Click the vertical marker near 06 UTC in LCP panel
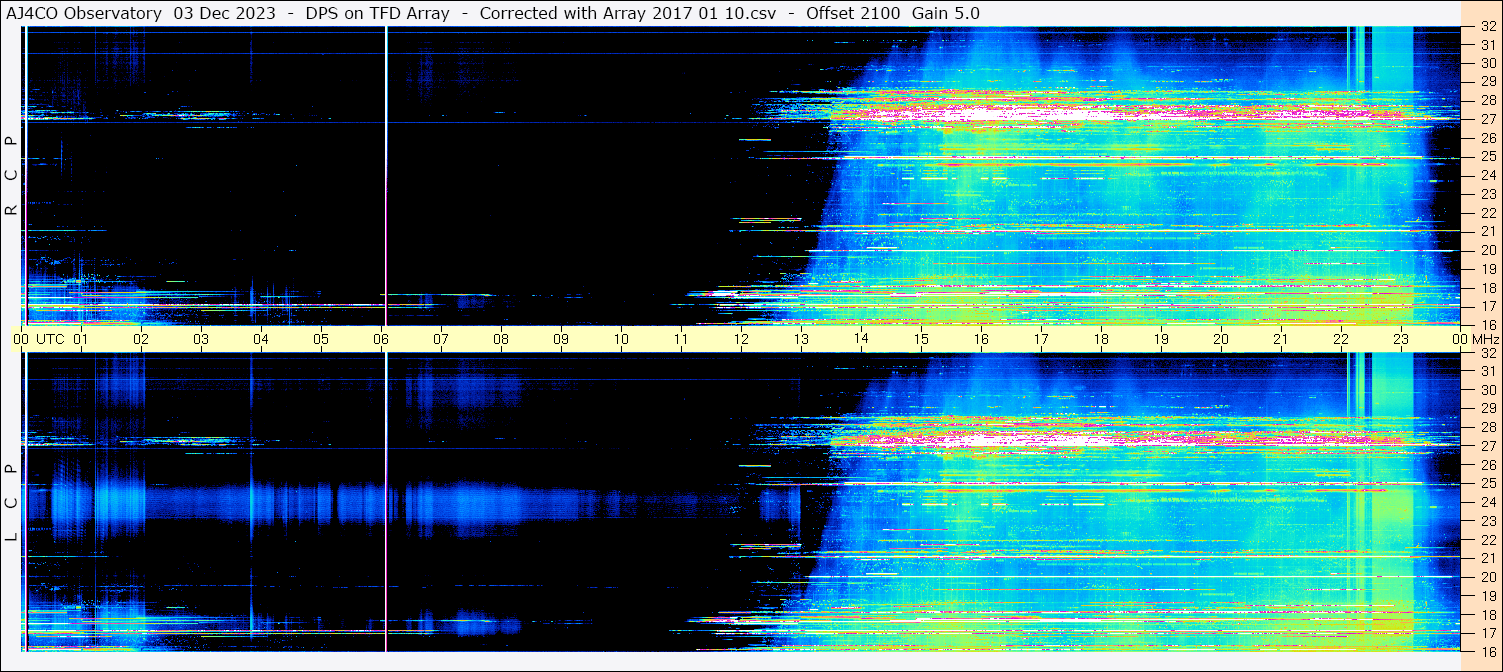Image resolution: width=1503 pixels, height=672 pixels. coord(385,502)
